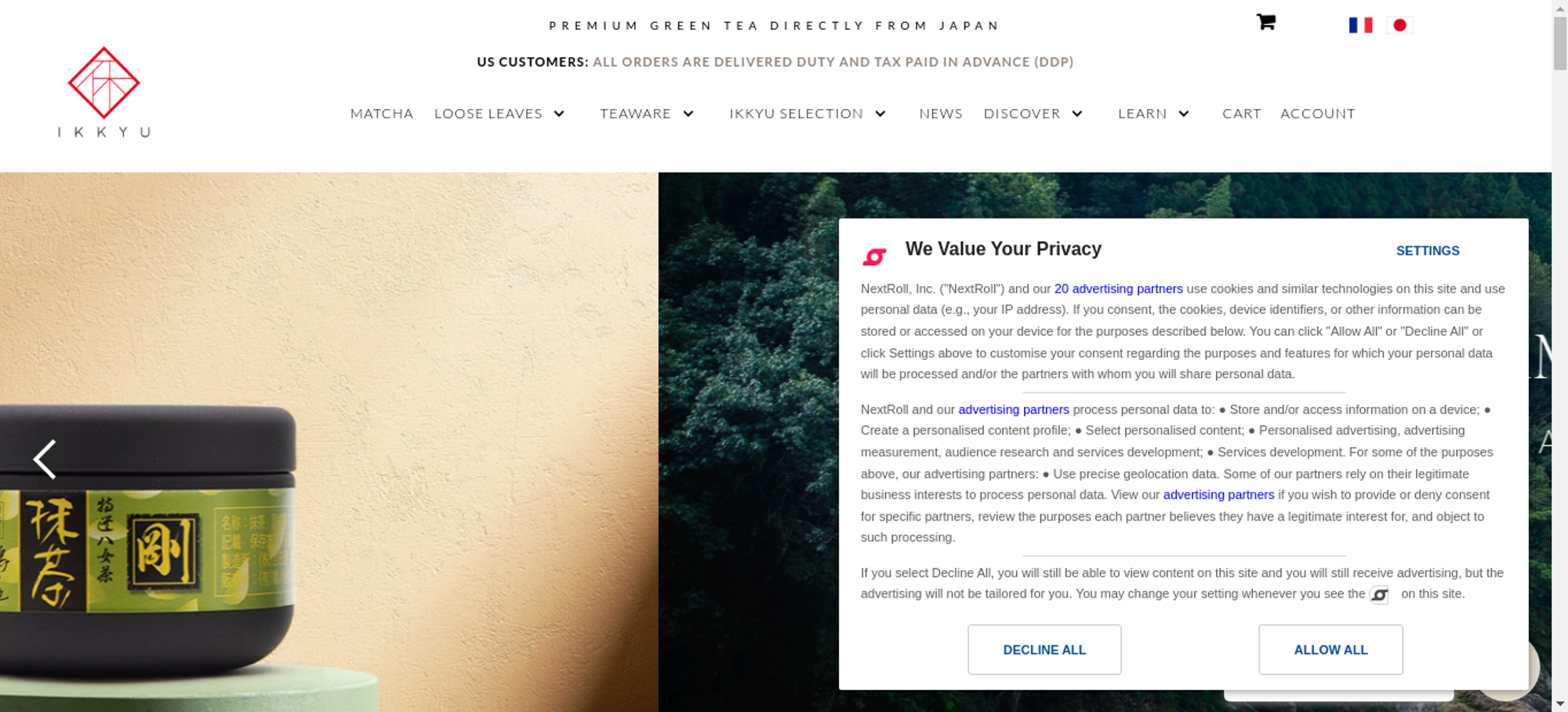Click the page's vertical scrollbar thumb

click(x=1560, y=43)
